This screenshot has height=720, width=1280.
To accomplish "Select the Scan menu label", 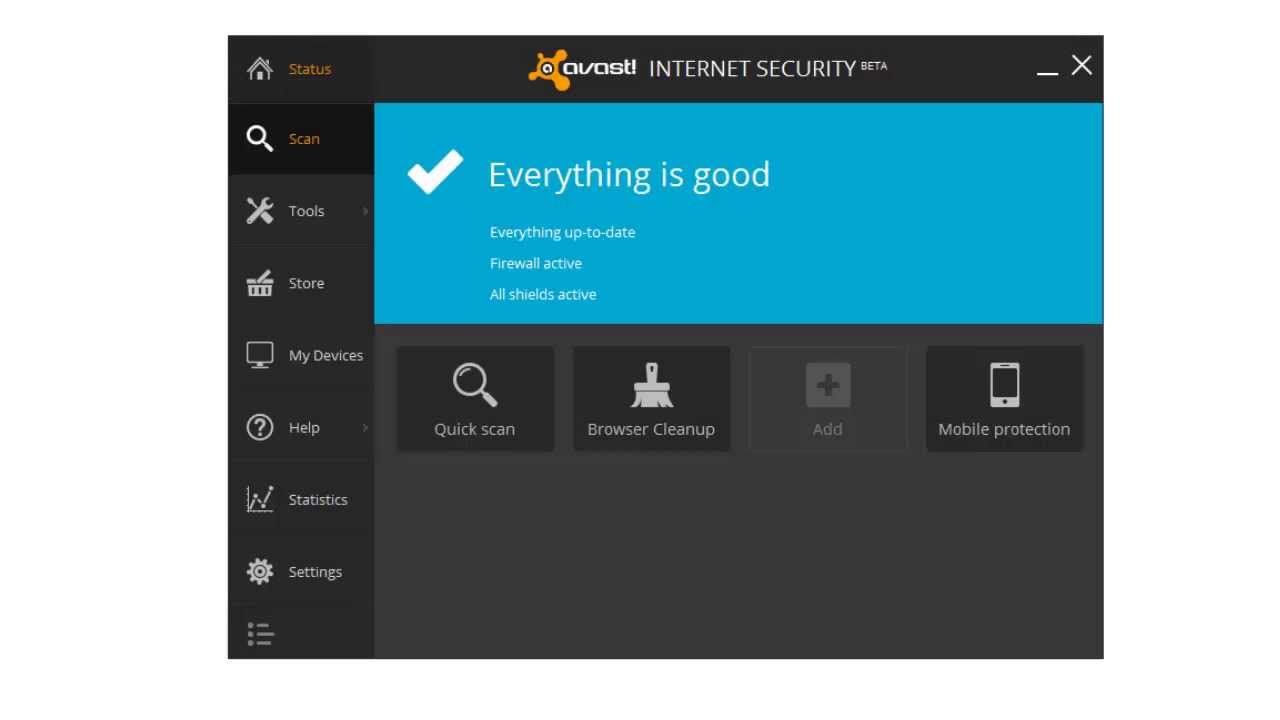I will tap(304, 139).
